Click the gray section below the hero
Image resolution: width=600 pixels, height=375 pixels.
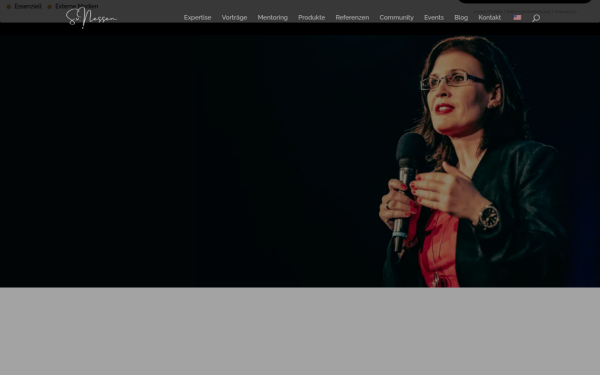(300, 331)
